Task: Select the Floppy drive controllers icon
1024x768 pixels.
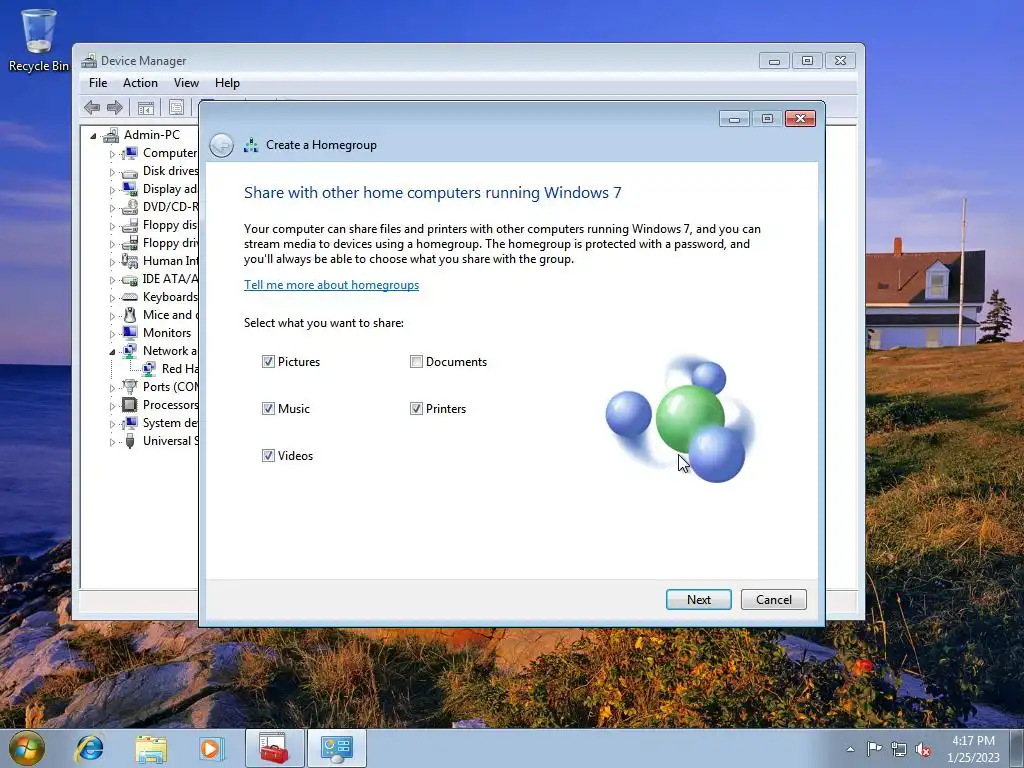Action: pos(129,243)
